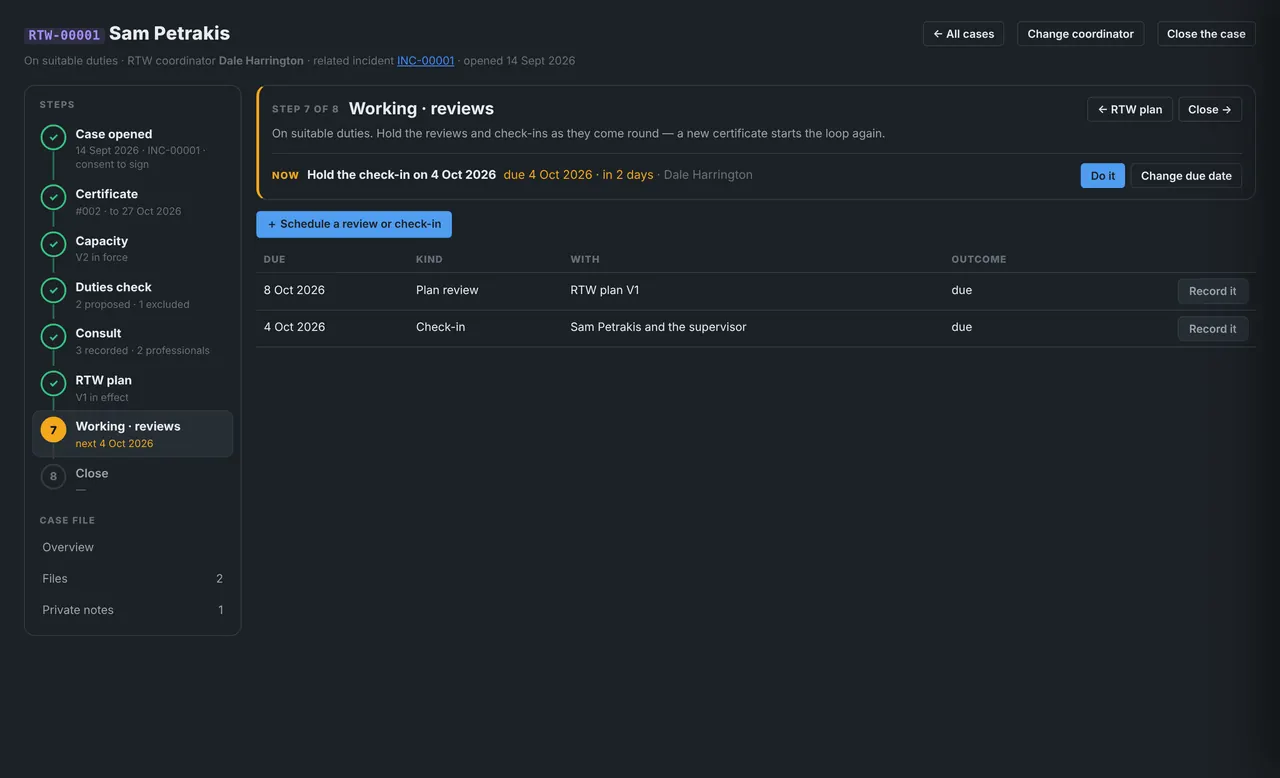1280x778 pixels.
Task: Click the Check-in kind cell
Action: [440, 327]
